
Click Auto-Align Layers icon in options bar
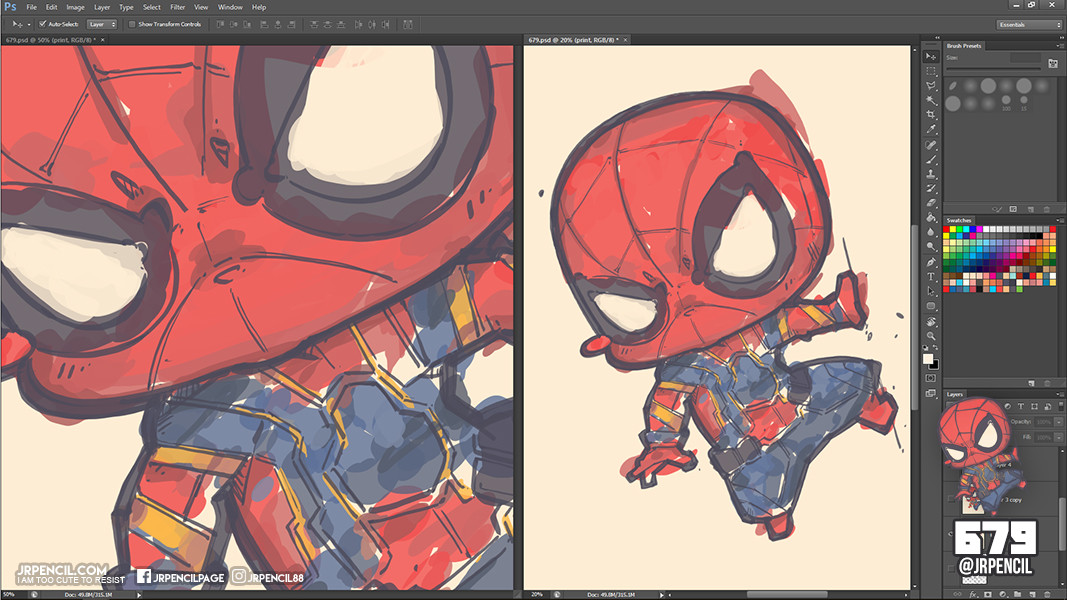pos(408,24)
